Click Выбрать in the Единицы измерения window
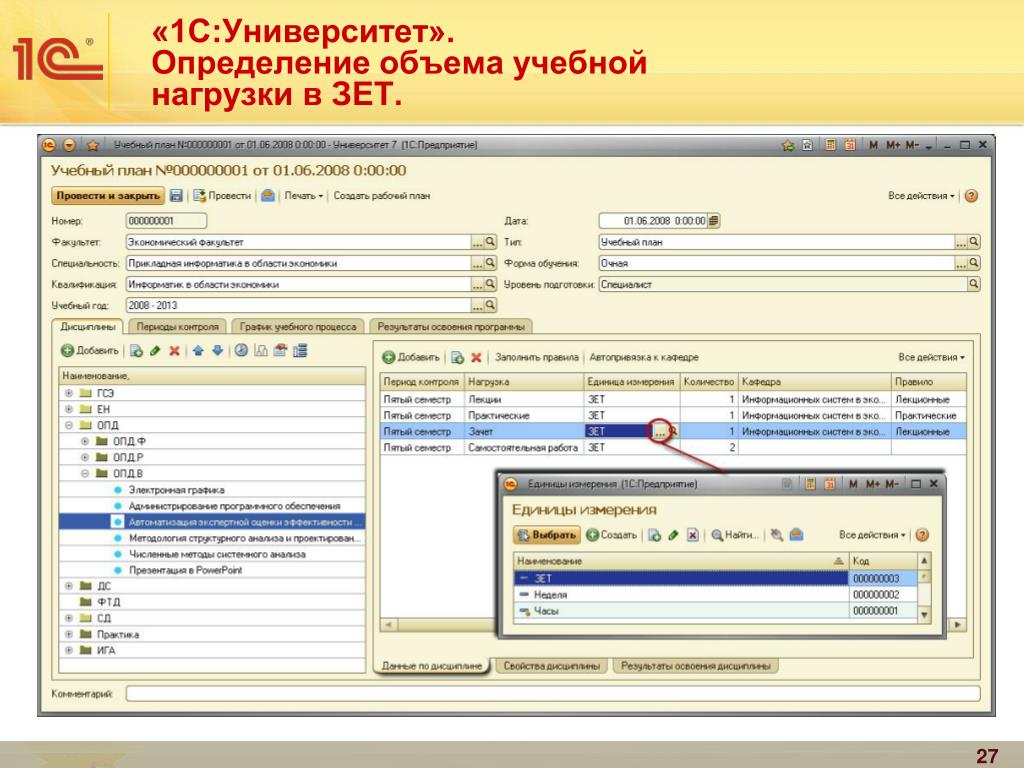 547,535
